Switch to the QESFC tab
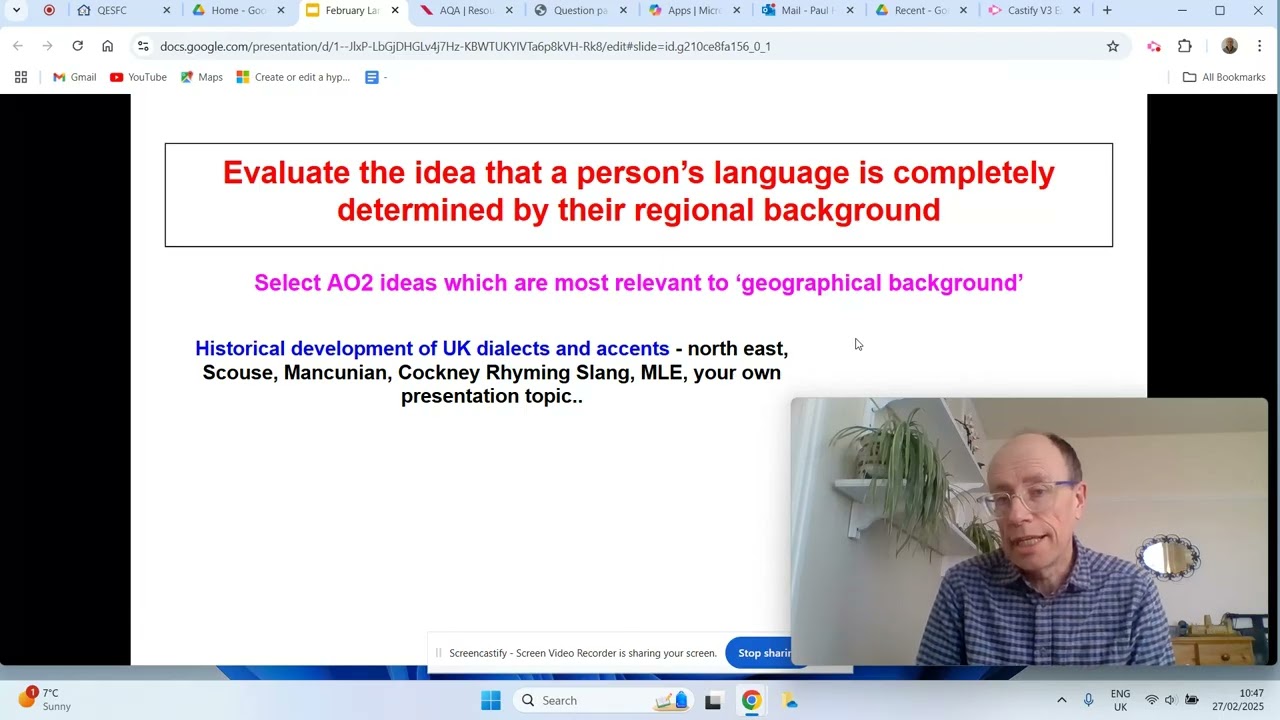The image size is (1280, 720). click(x=112, y=10)
